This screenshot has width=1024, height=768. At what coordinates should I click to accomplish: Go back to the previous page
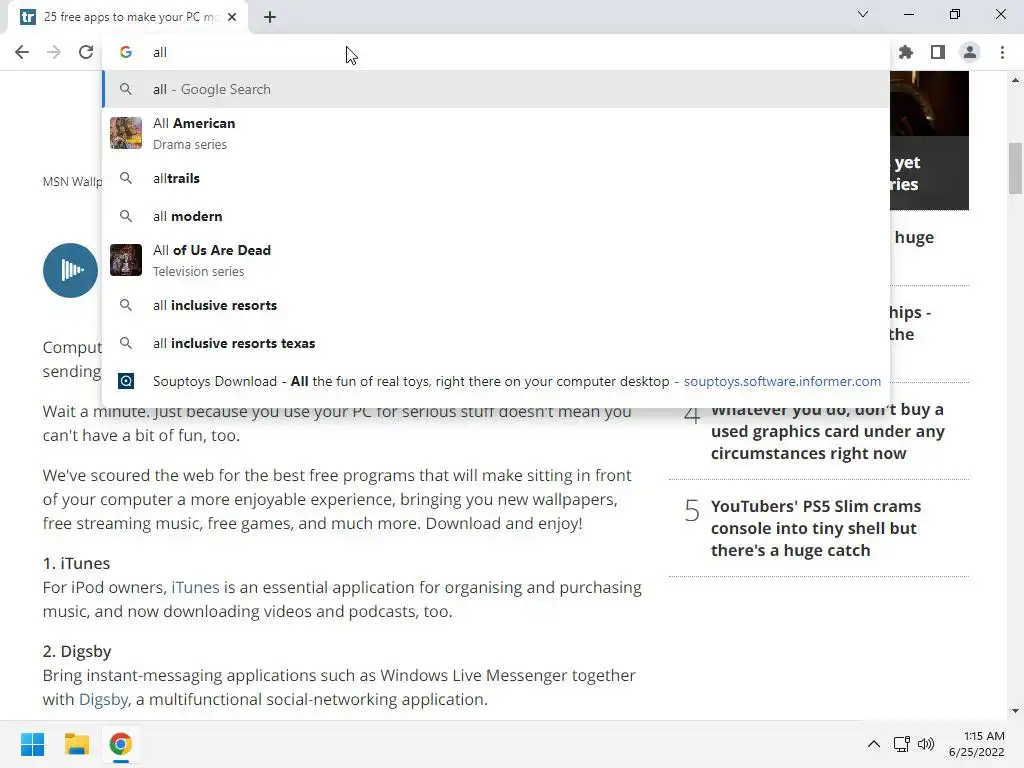pyautogui.click(x=22, y=52)
